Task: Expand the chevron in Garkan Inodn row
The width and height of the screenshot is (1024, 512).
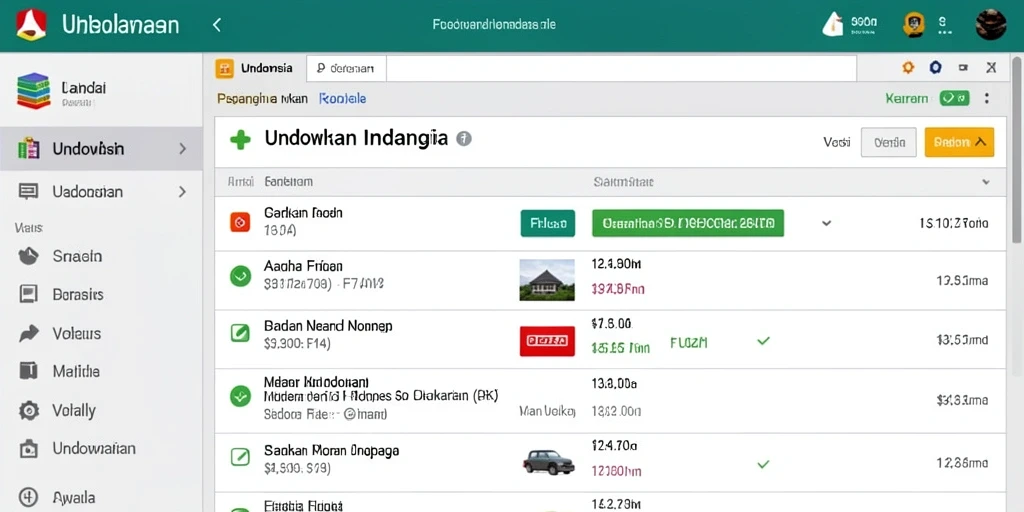Action: click(826, 223)
